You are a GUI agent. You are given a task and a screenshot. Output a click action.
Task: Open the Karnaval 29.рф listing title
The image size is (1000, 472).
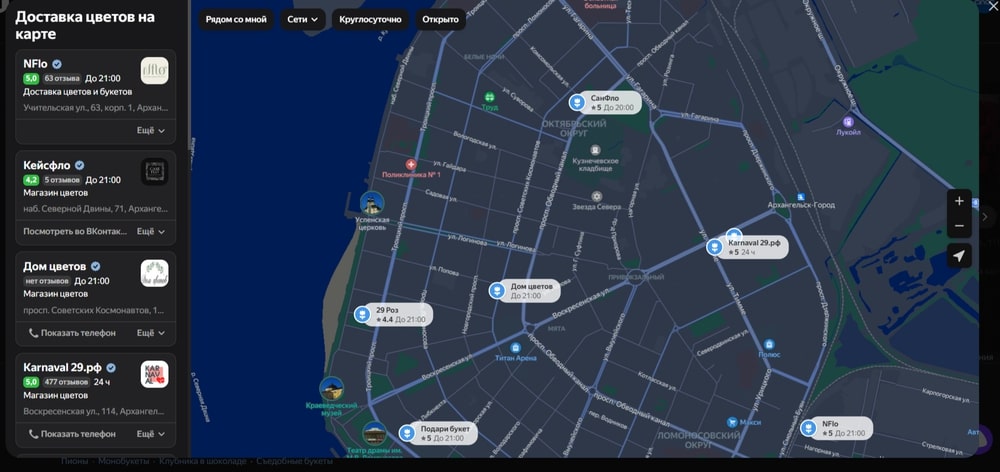(62, 367)
